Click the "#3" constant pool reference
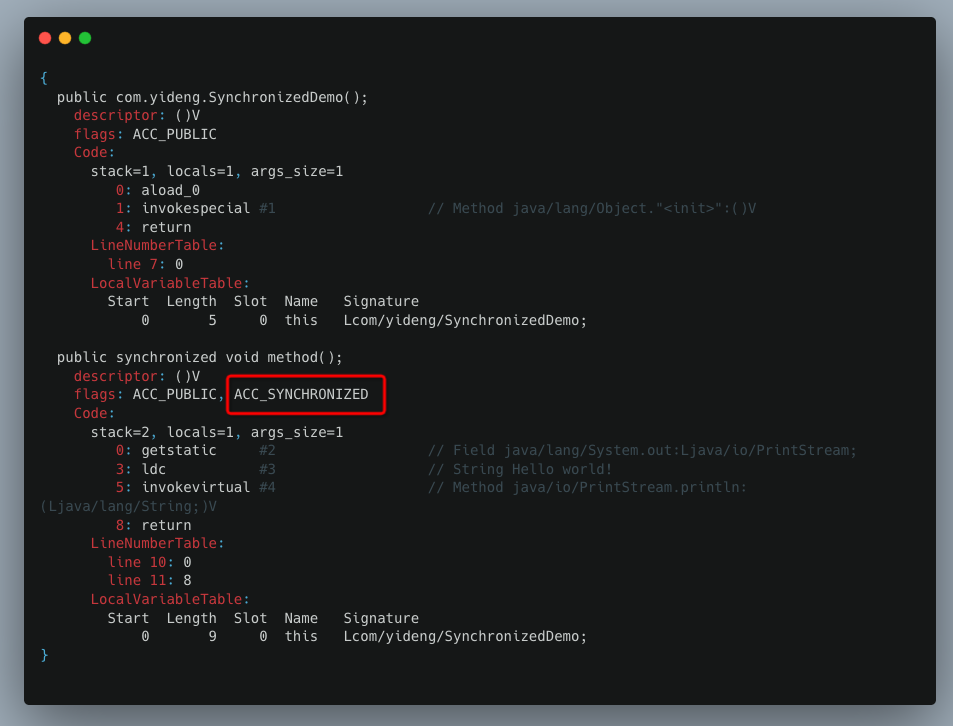Image resolution: width=953 pixels, height=726 pixels. click(x=267, y=469)
